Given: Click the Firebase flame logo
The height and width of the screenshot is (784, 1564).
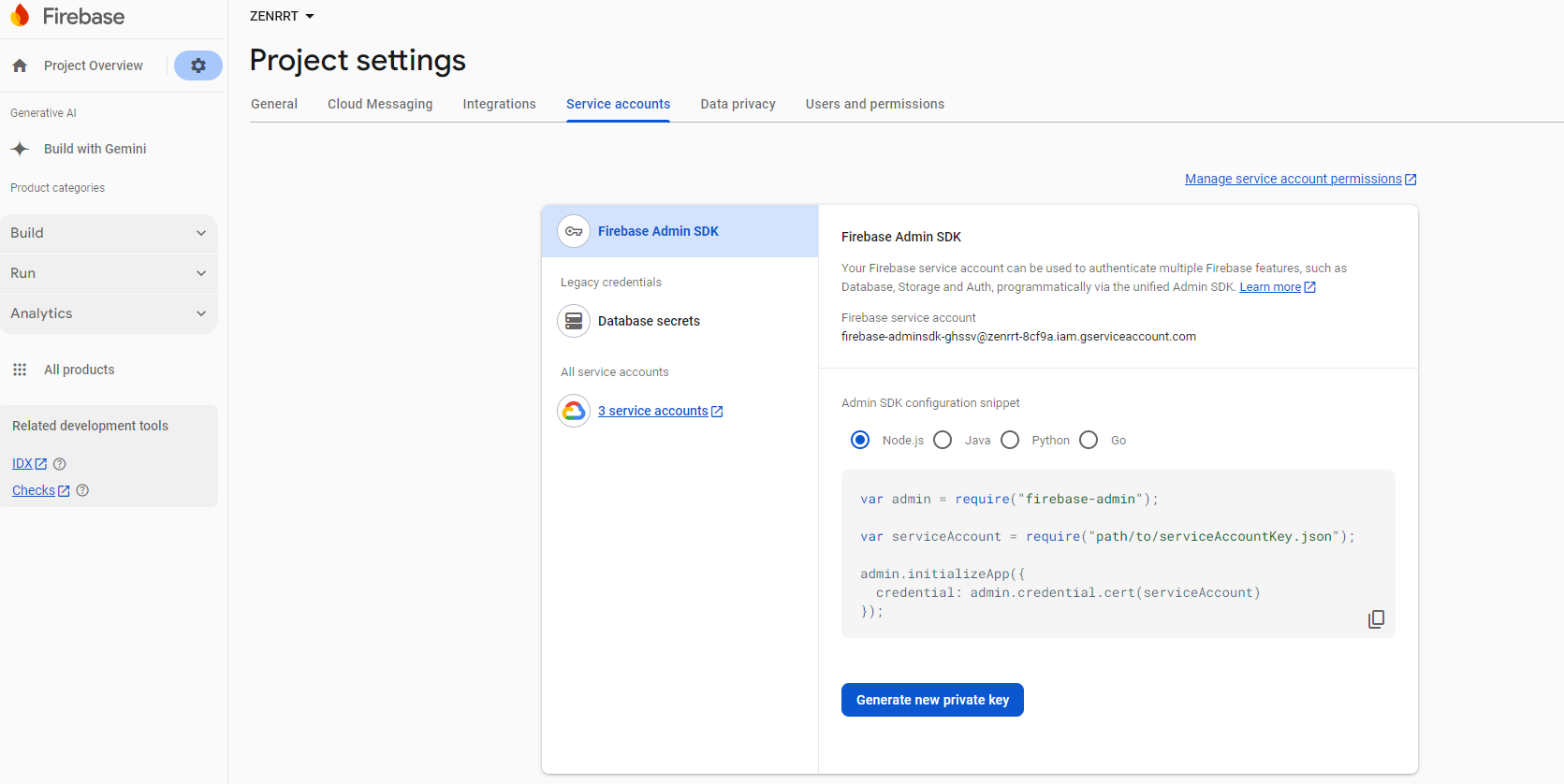Looking at the screenshot, I should click(20, 16).
